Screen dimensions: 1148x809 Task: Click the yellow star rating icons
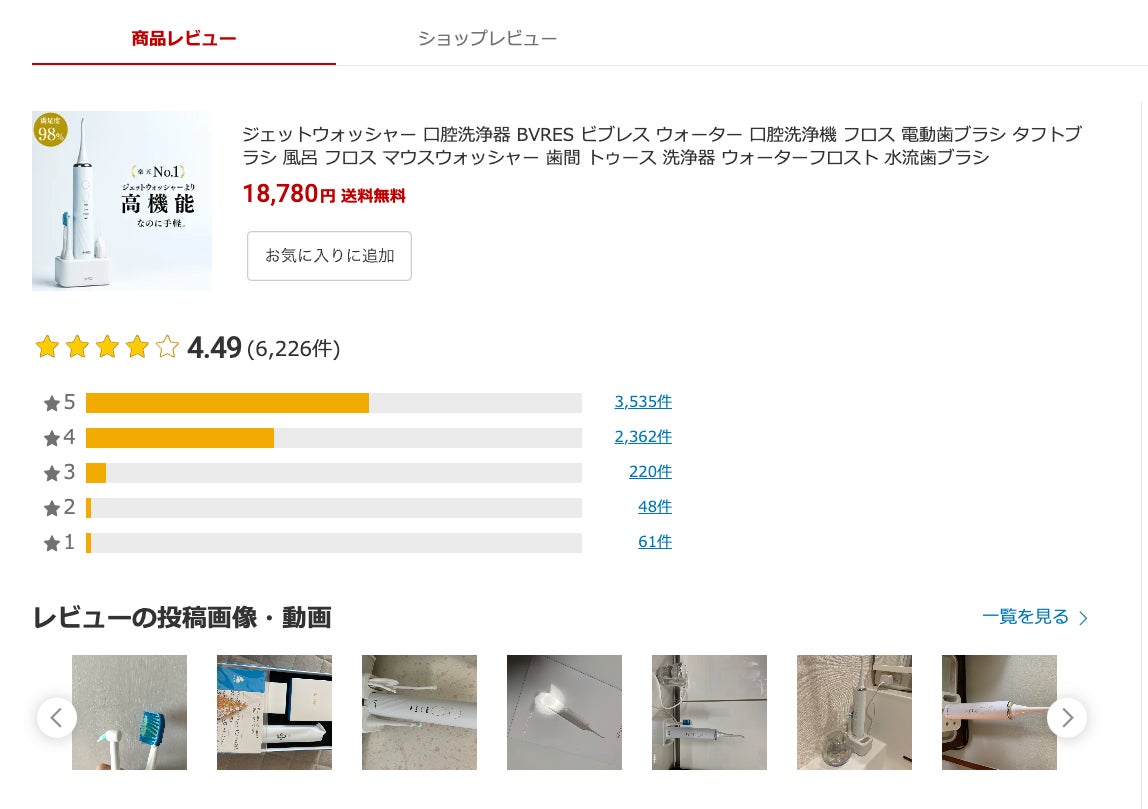[x=107, y=347]
